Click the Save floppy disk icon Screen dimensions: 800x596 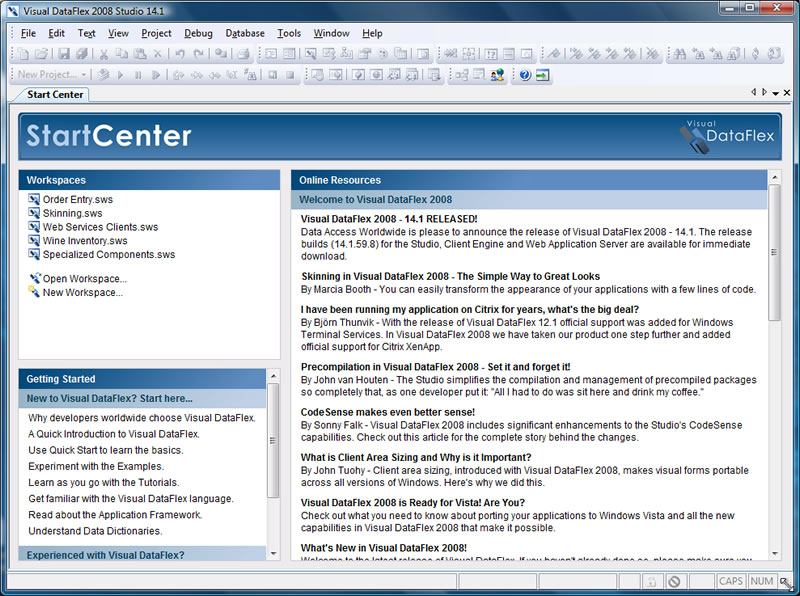tap(64, 54)
